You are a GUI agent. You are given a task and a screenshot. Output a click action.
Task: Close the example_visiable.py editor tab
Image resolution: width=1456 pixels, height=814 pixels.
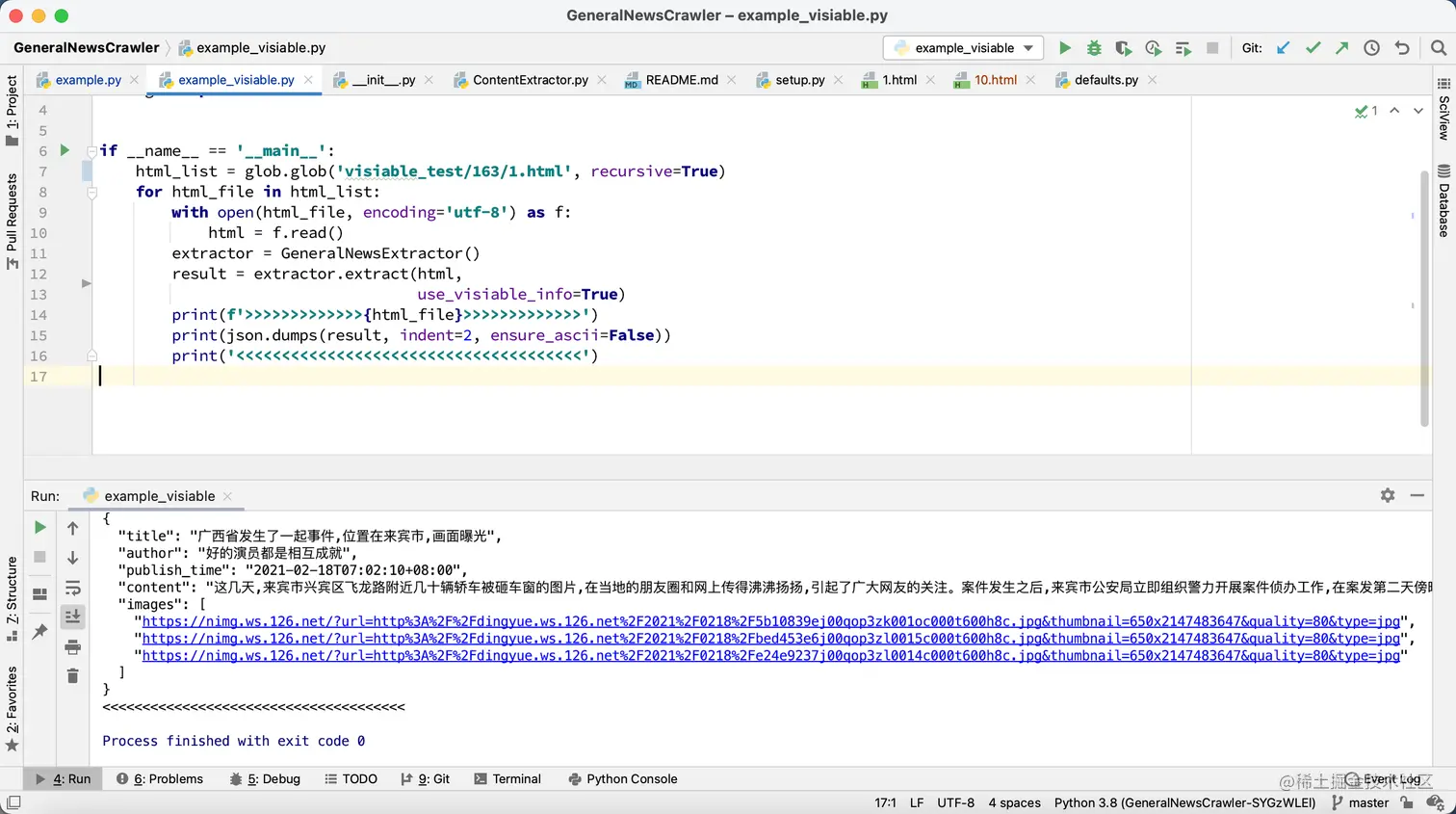(x=308, y=80)
